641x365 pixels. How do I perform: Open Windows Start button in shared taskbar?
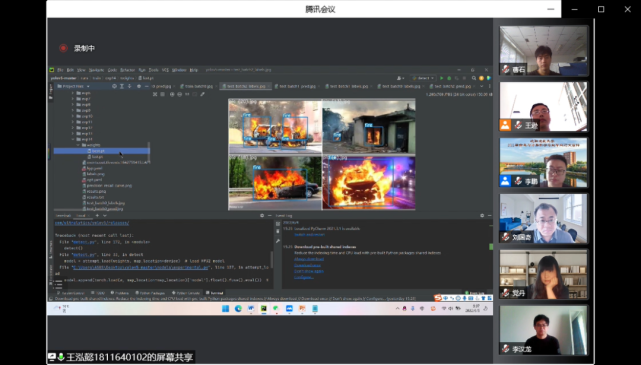click(225, 309)
